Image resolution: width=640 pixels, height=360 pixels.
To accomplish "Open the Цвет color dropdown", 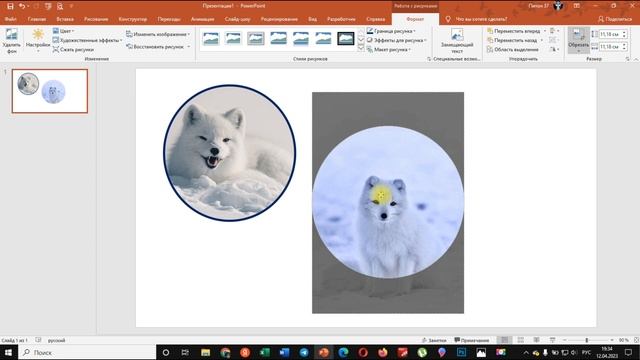I will (x=63, y=31).
